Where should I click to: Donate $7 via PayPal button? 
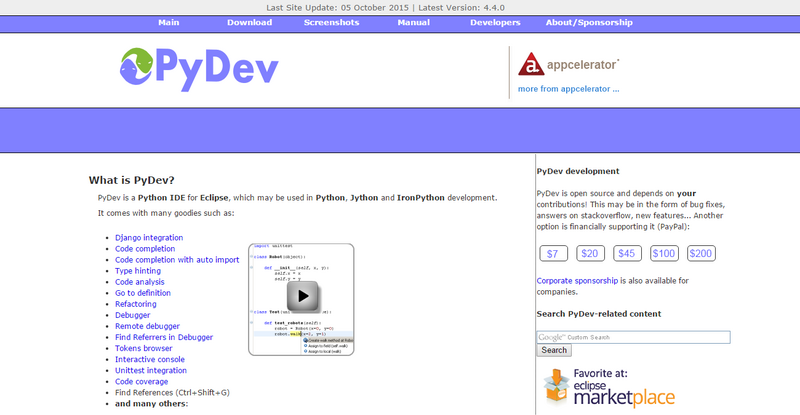coord(553,253)
